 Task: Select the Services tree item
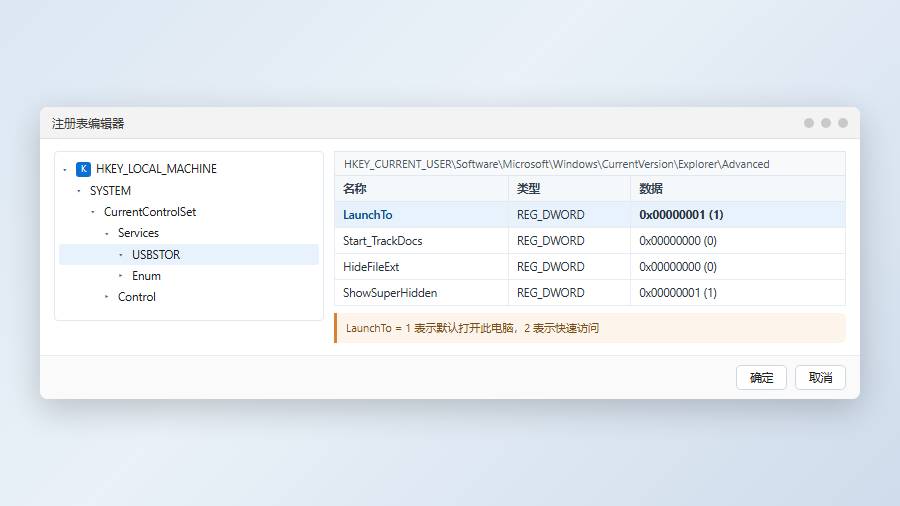(x=138, y=233)
